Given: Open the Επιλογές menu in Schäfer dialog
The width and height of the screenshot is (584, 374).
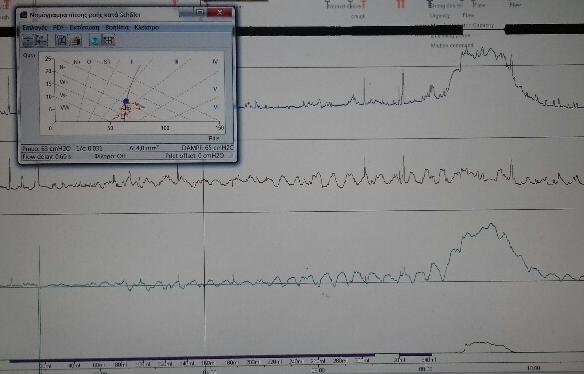Looking at the screenshot, I should [x=35, y=28].
